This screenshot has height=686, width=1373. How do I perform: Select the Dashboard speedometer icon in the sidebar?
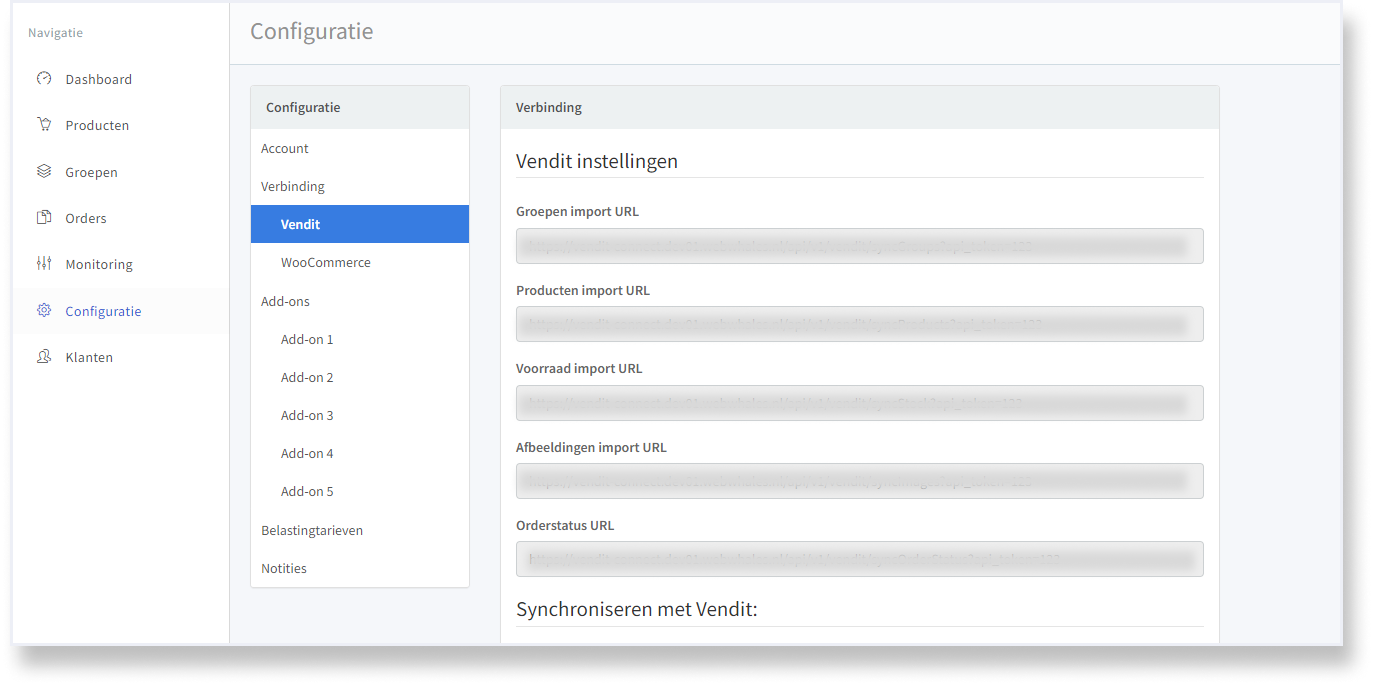pyautogui.click(x=43, y=78)
